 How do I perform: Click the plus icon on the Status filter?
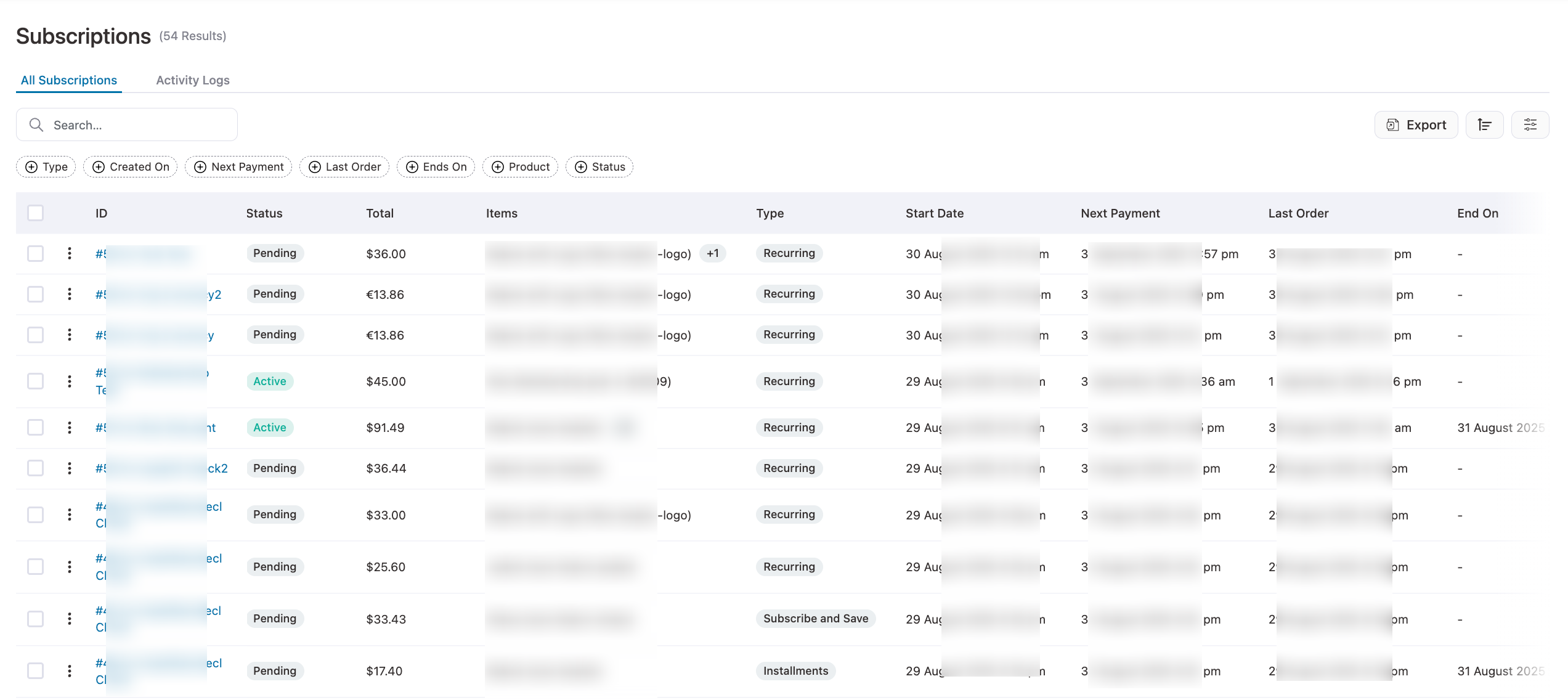pyautogui.click(x=580, y=166)
